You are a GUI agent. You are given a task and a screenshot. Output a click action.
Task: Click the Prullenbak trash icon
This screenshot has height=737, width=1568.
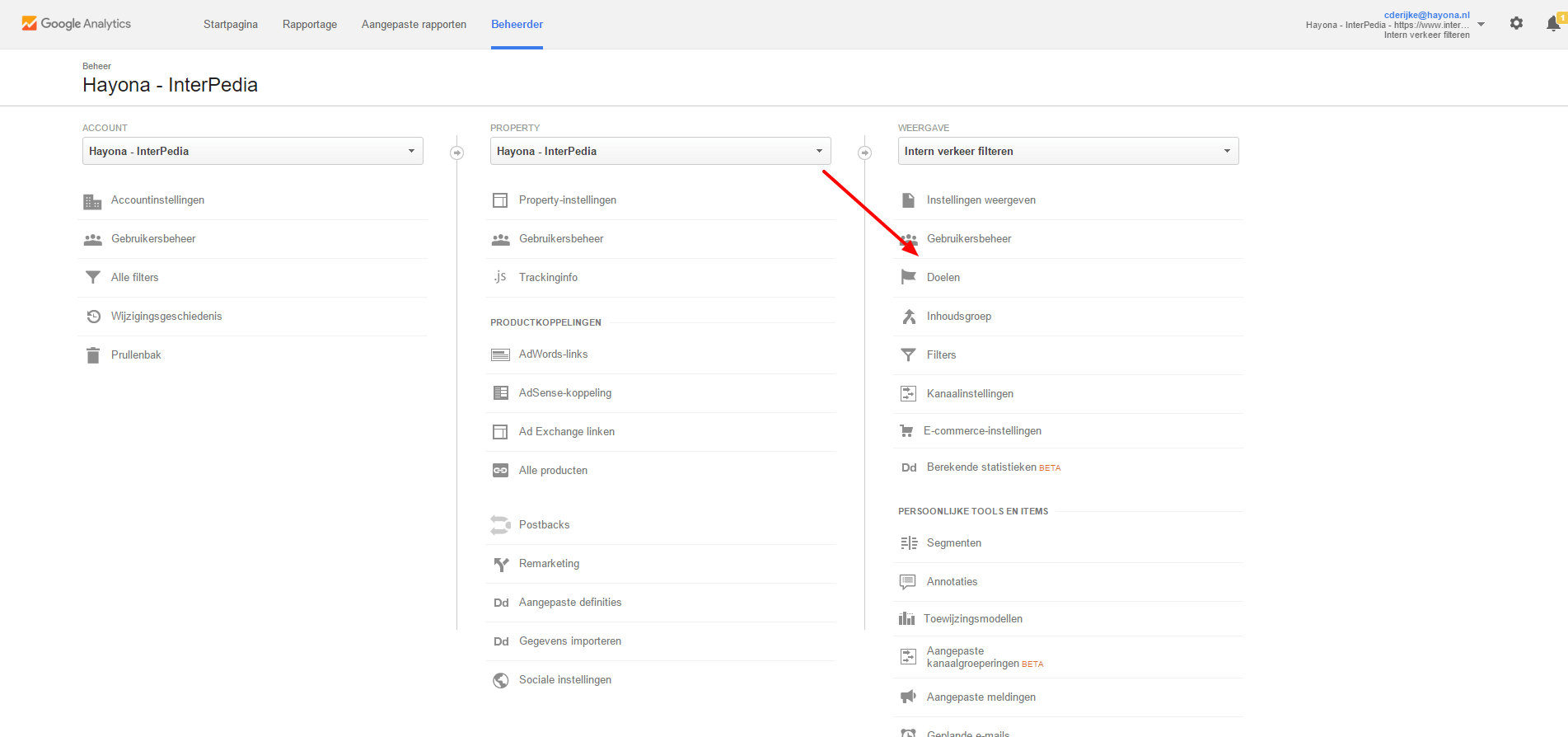[93, 355]
